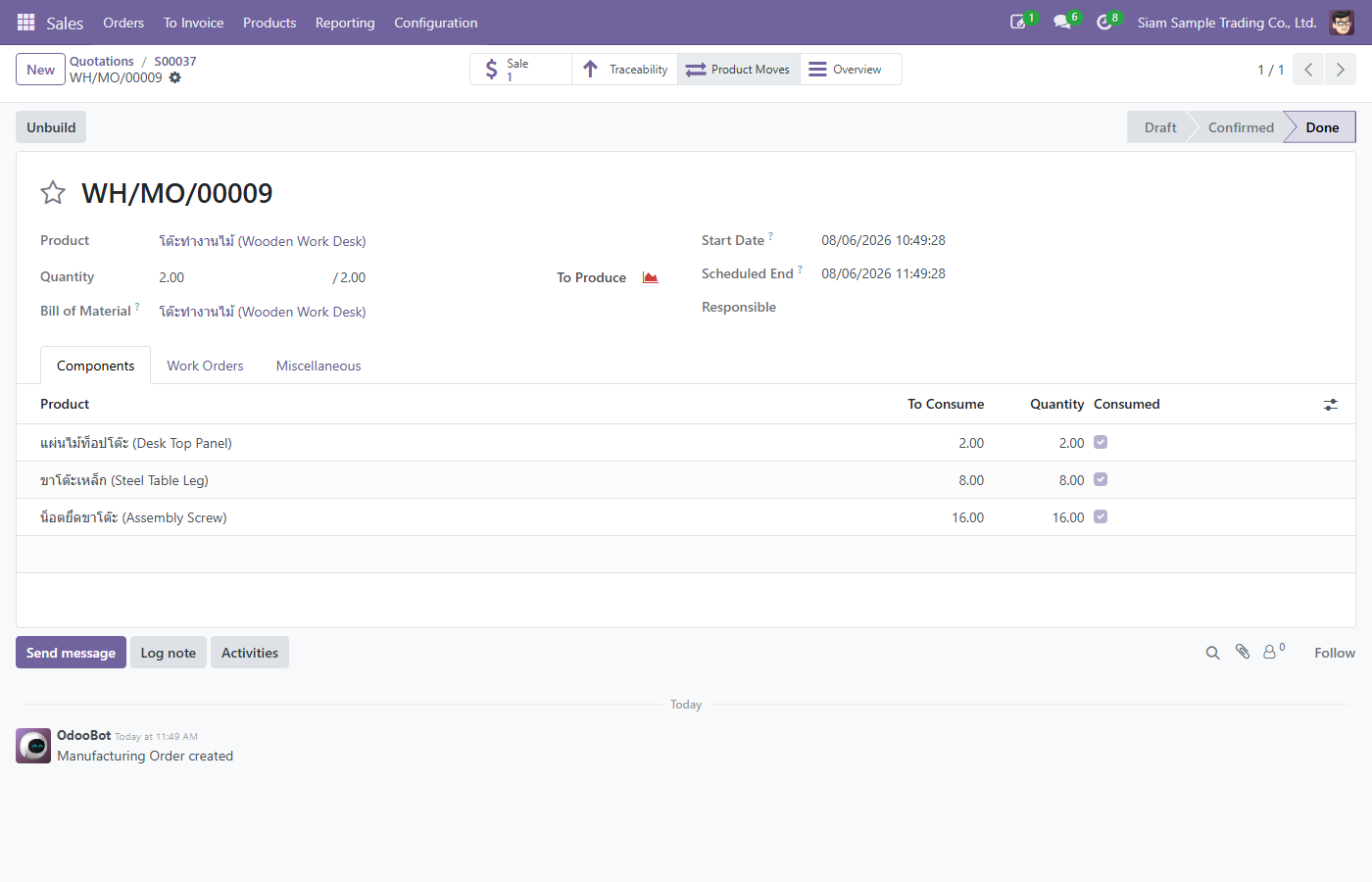Click the New button
Viewport: 1372px width, 882px height.
(x=40, y=70)
